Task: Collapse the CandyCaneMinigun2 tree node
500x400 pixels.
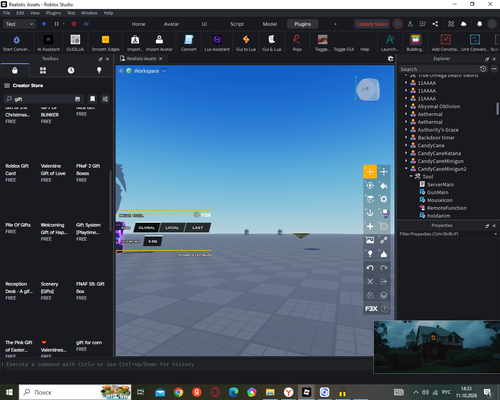Action: click(x=406, y=169)
